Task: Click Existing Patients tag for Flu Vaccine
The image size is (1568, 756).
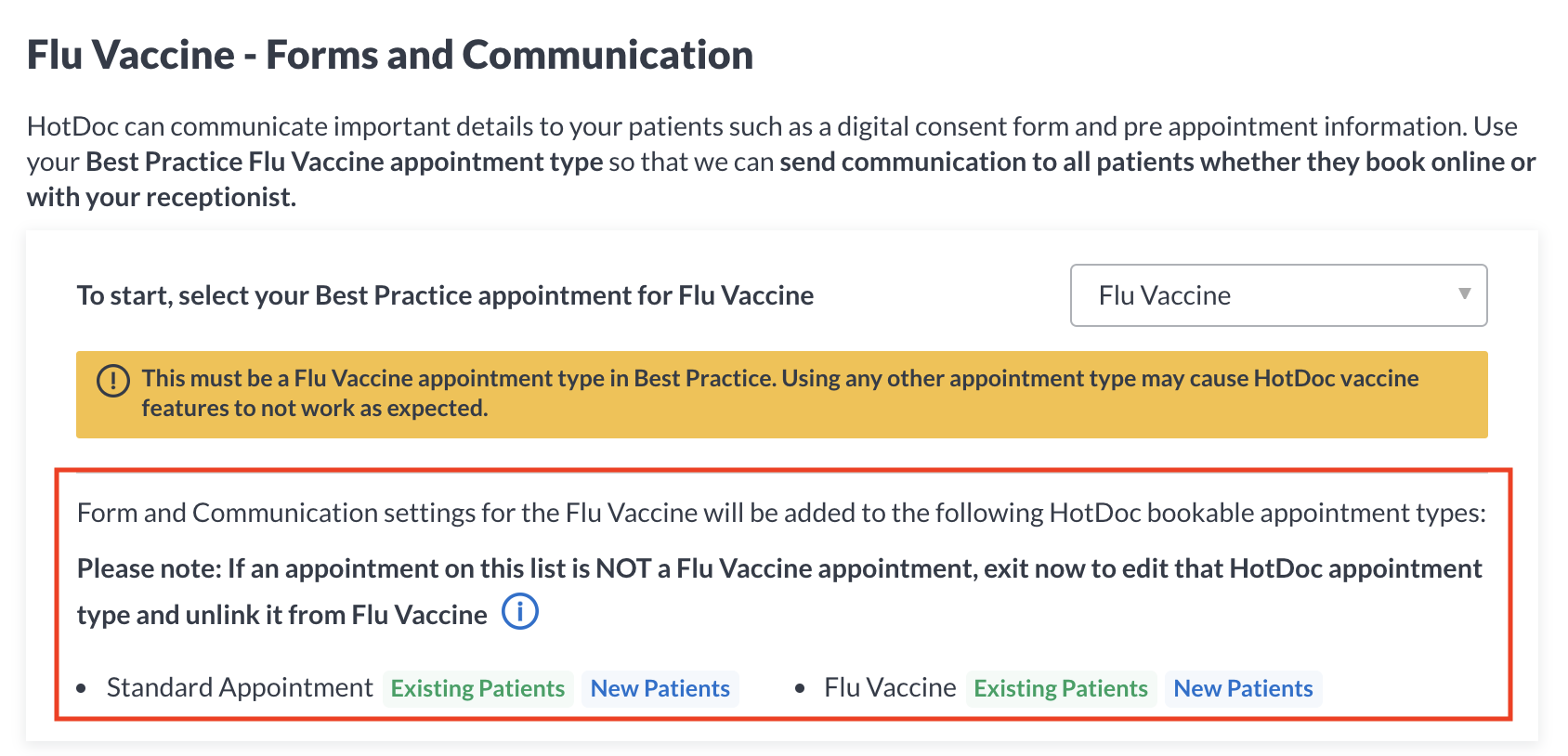Action: click(x=1061, y=688)
